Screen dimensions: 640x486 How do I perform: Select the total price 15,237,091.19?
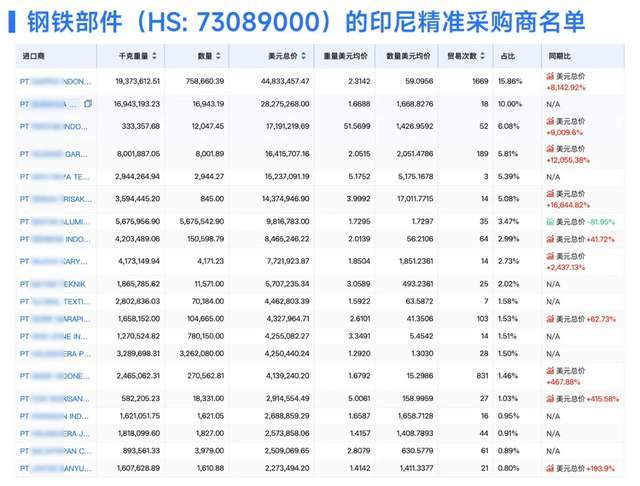(287, 177)
